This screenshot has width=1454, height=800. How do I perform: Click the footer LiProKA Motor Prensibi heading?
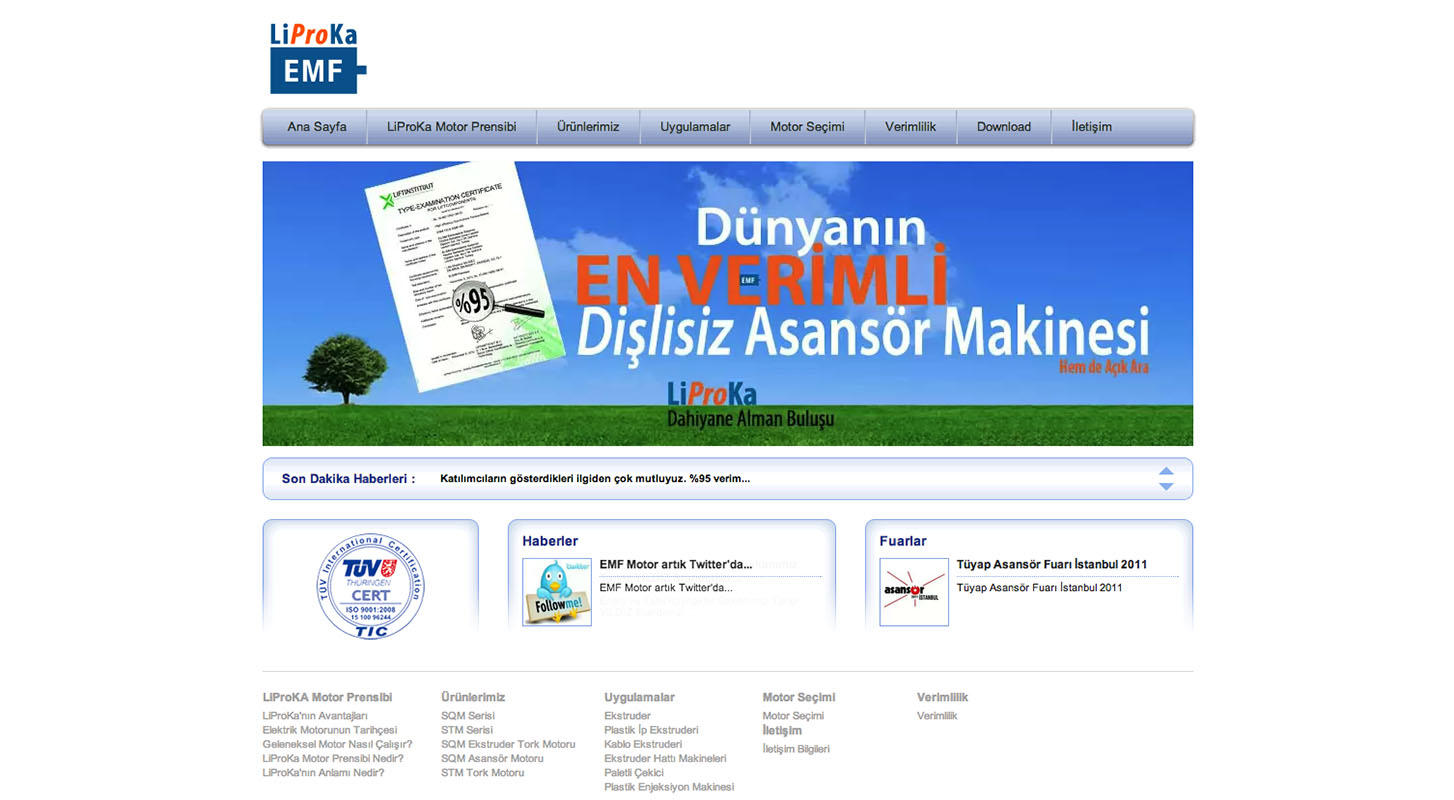[327, 697]
